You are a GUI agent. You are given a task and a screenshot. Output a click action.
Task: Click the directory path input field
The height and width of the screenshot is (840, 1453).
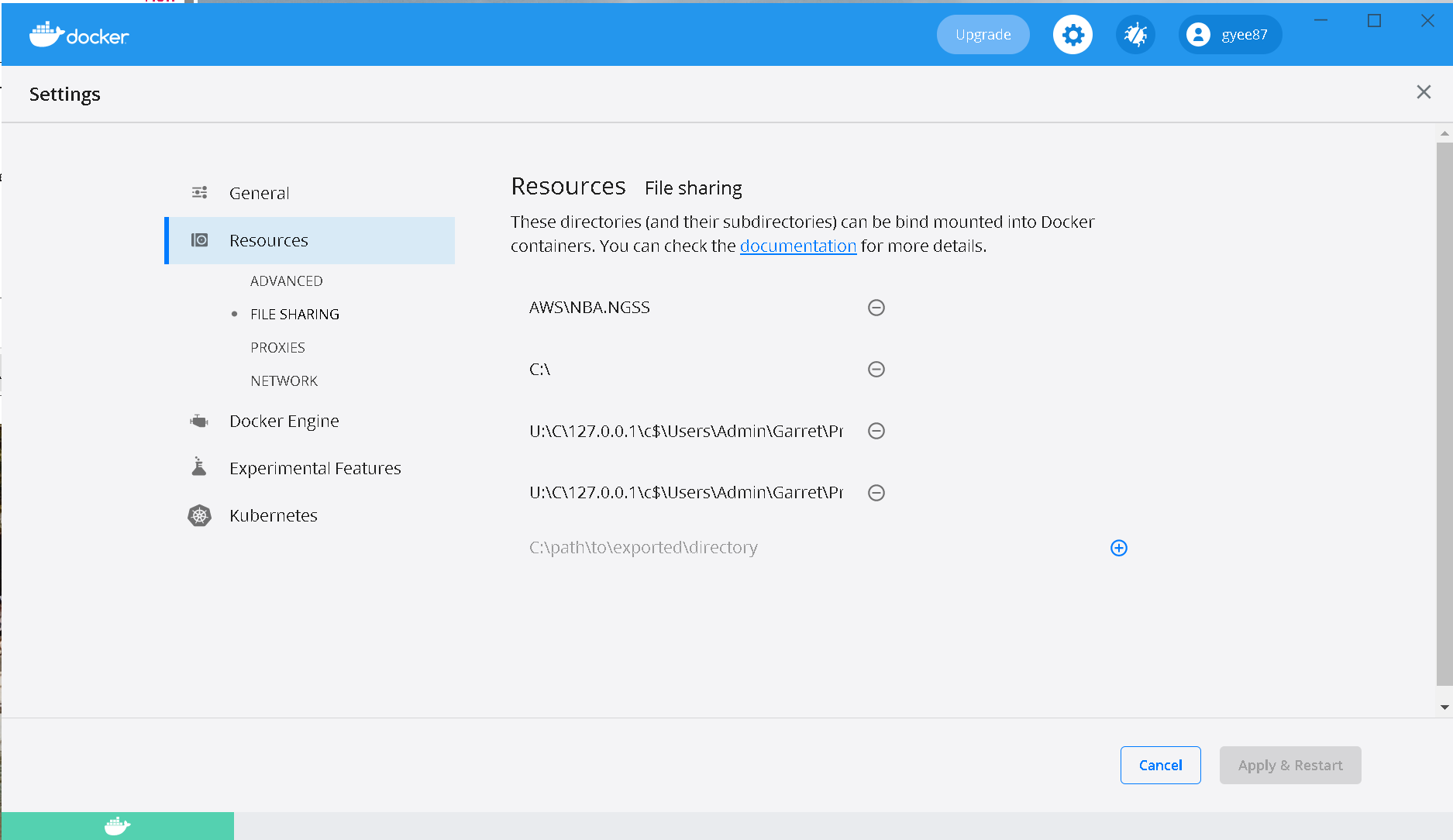697,547
